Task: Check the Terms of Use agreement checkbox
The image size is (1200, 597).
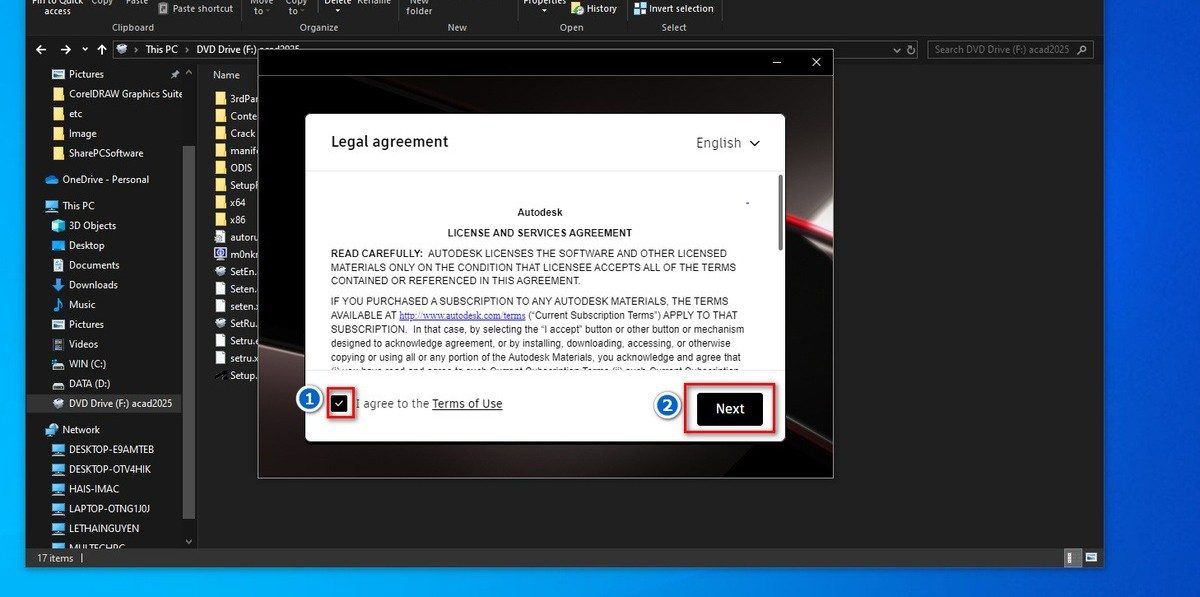Action: (x=340, y=404)
